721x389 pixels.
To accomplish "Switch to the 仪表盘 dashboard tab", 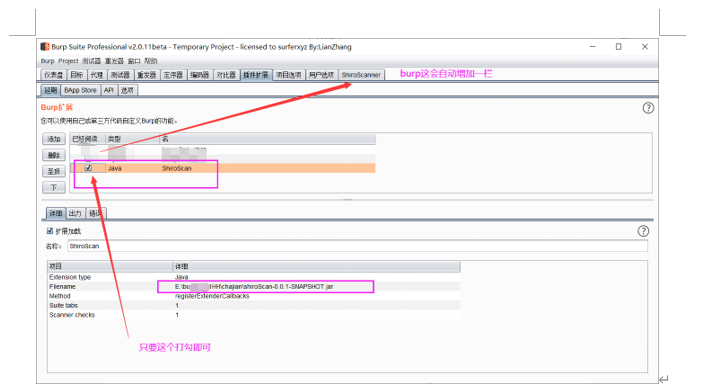I will pyautogui.click(x=53, y=75).
